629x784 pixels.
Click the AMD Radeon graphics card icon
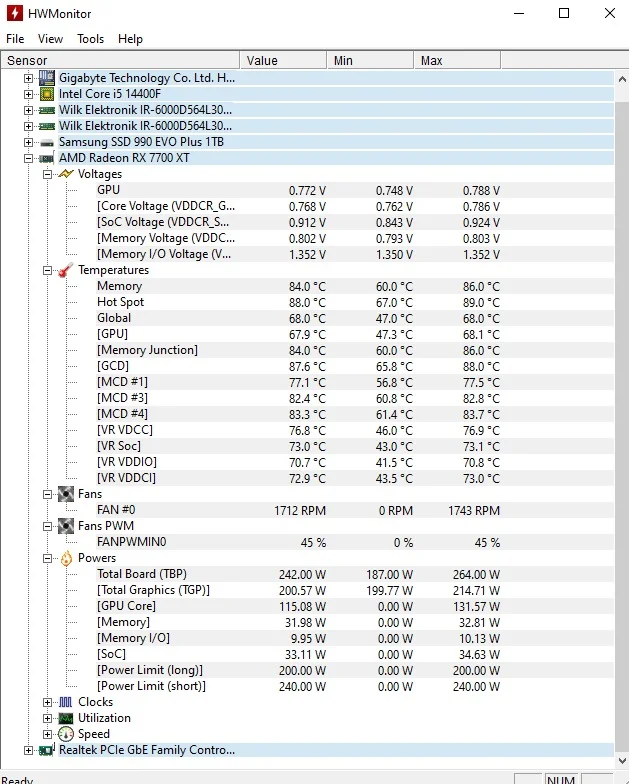[x=46, y=158]
